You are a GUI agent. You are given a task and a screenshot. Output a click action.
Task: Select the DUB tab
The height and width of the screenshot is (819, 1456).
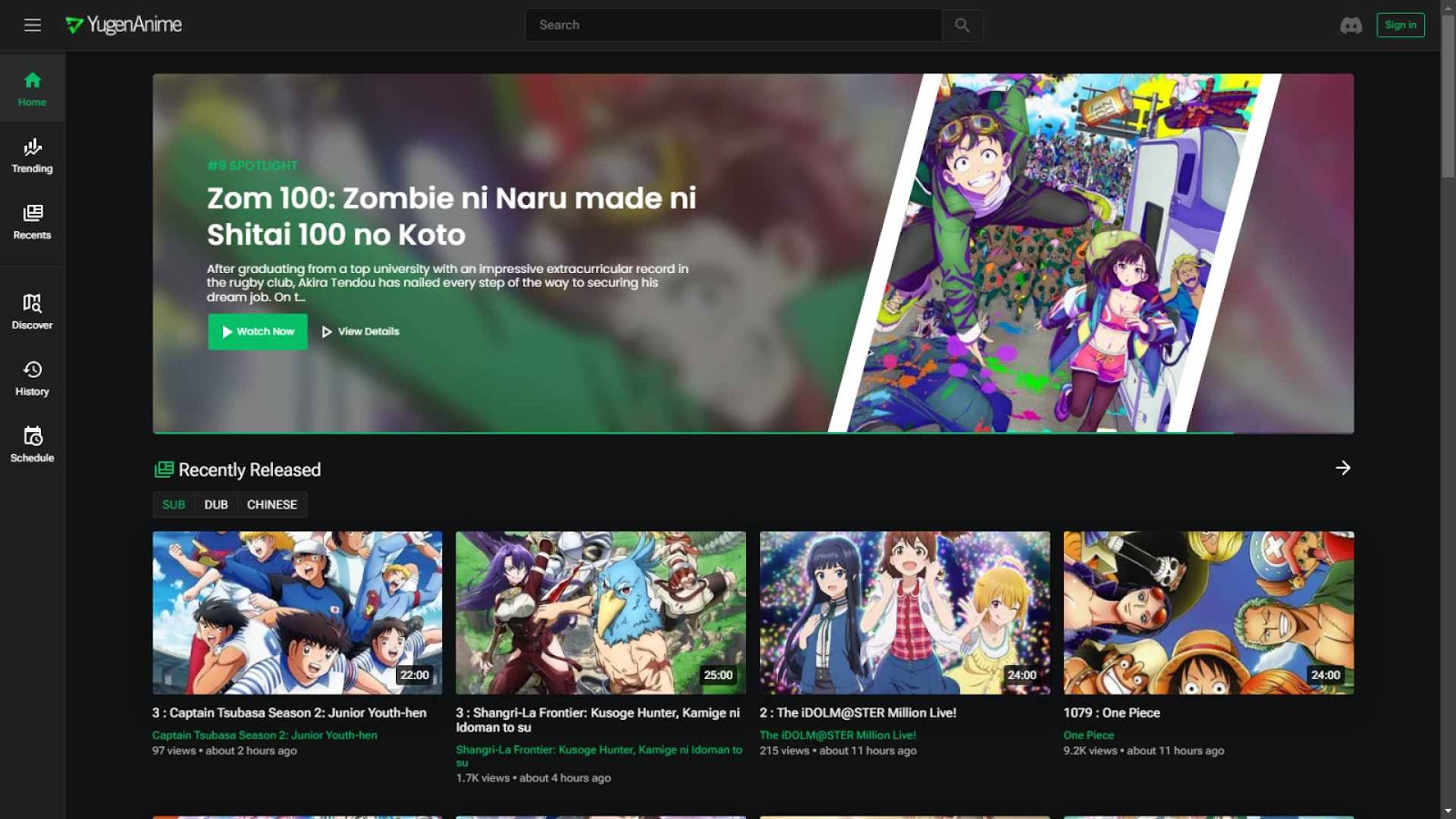217,504
